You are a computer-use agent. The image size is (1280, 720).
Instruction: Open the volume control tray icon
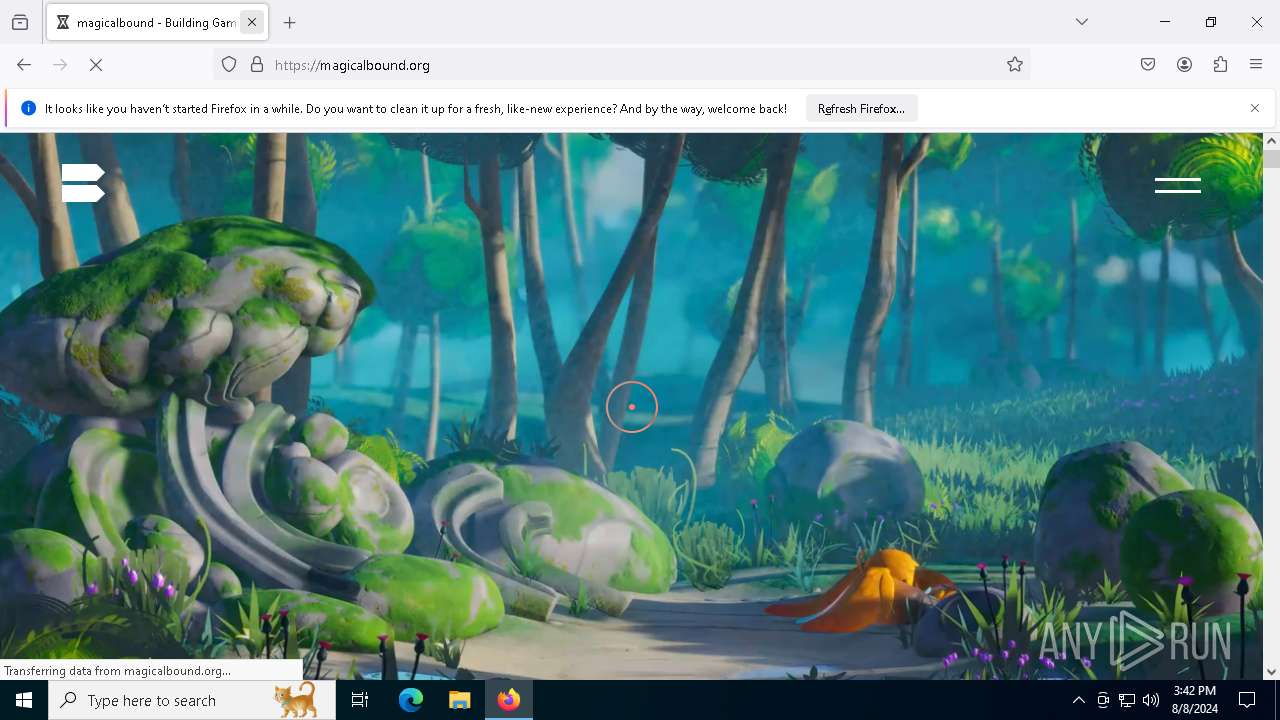click(x=1151, y=701)
